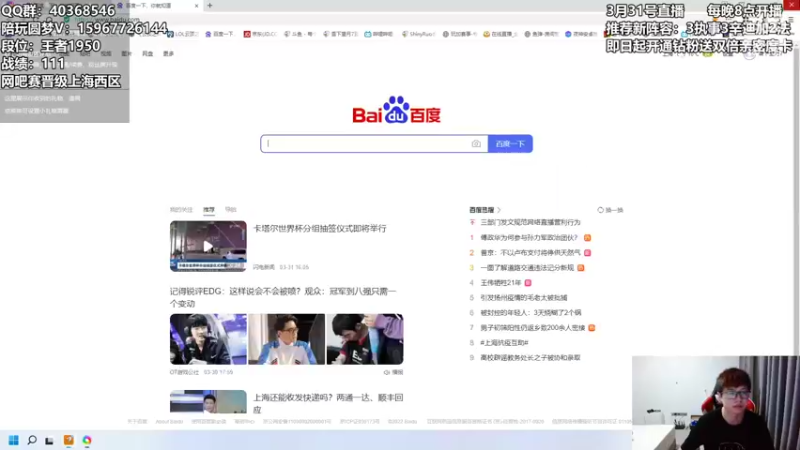This screenshot has width=800, height=450.
Task: Open Windows taskbar search
Action: pos(32,440)
